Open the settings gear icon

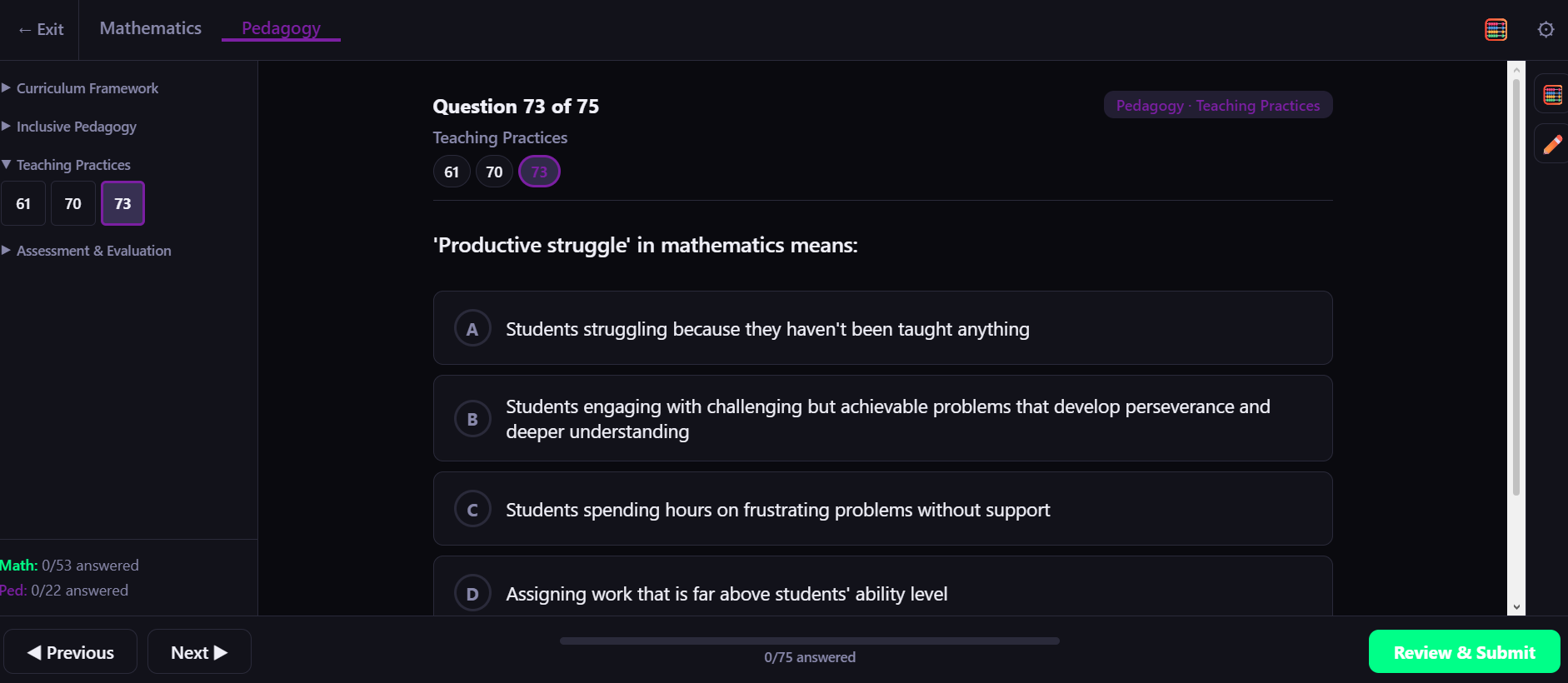click(x=1546, y=29)
